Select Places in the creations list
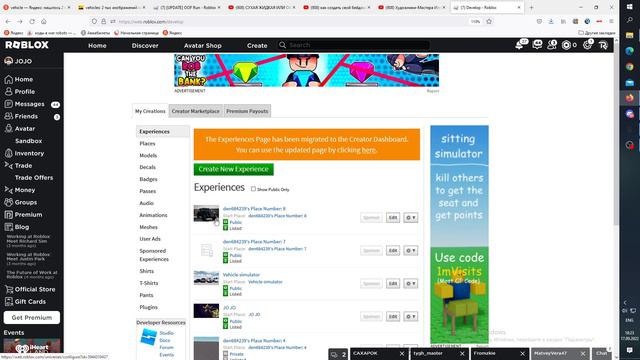The height and width of the screenshot is (360, 640). point(147,144)
